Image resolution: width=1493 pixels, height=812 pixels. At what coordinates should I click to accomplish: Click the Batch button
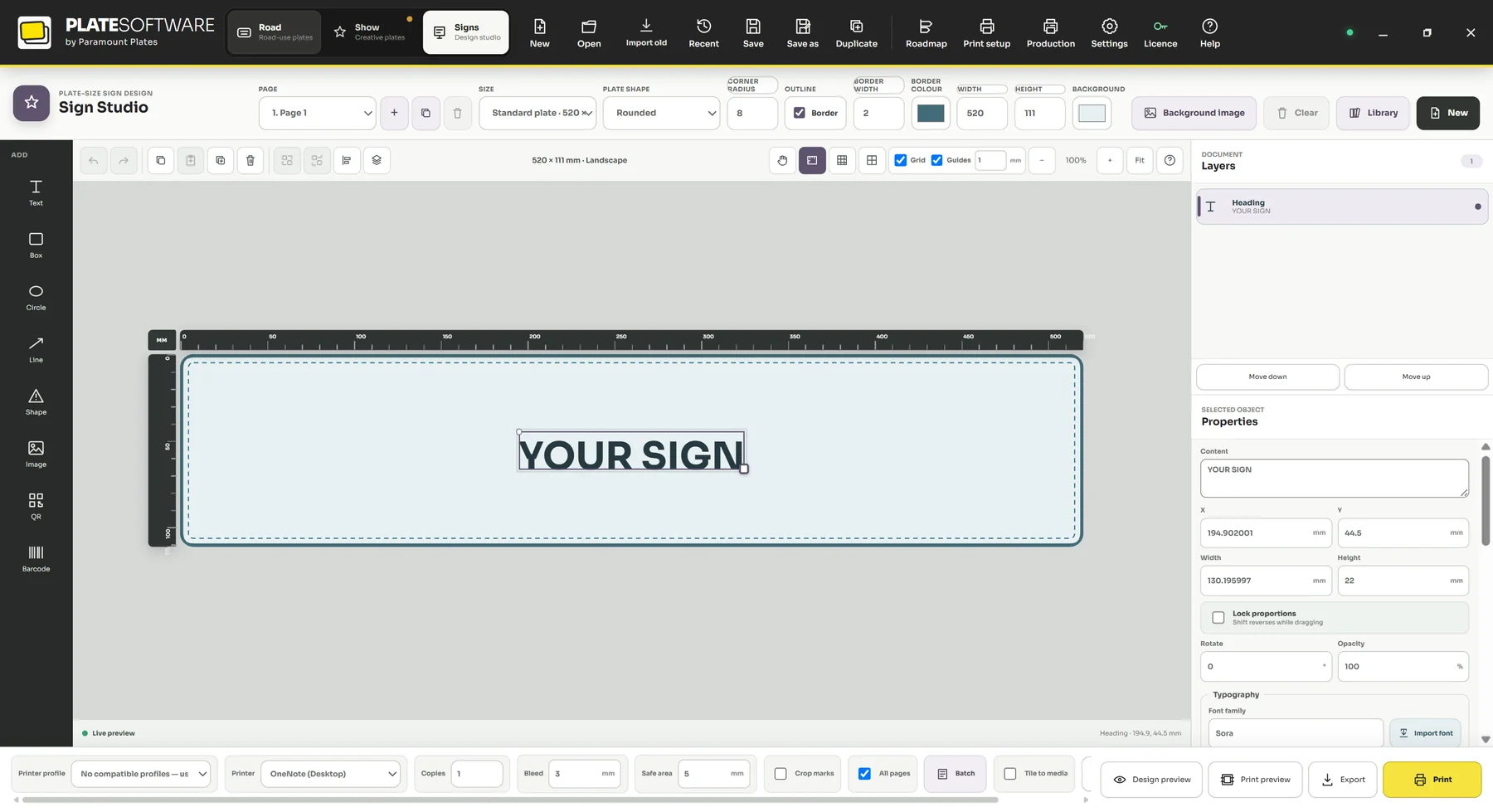(x=956, y=774)
